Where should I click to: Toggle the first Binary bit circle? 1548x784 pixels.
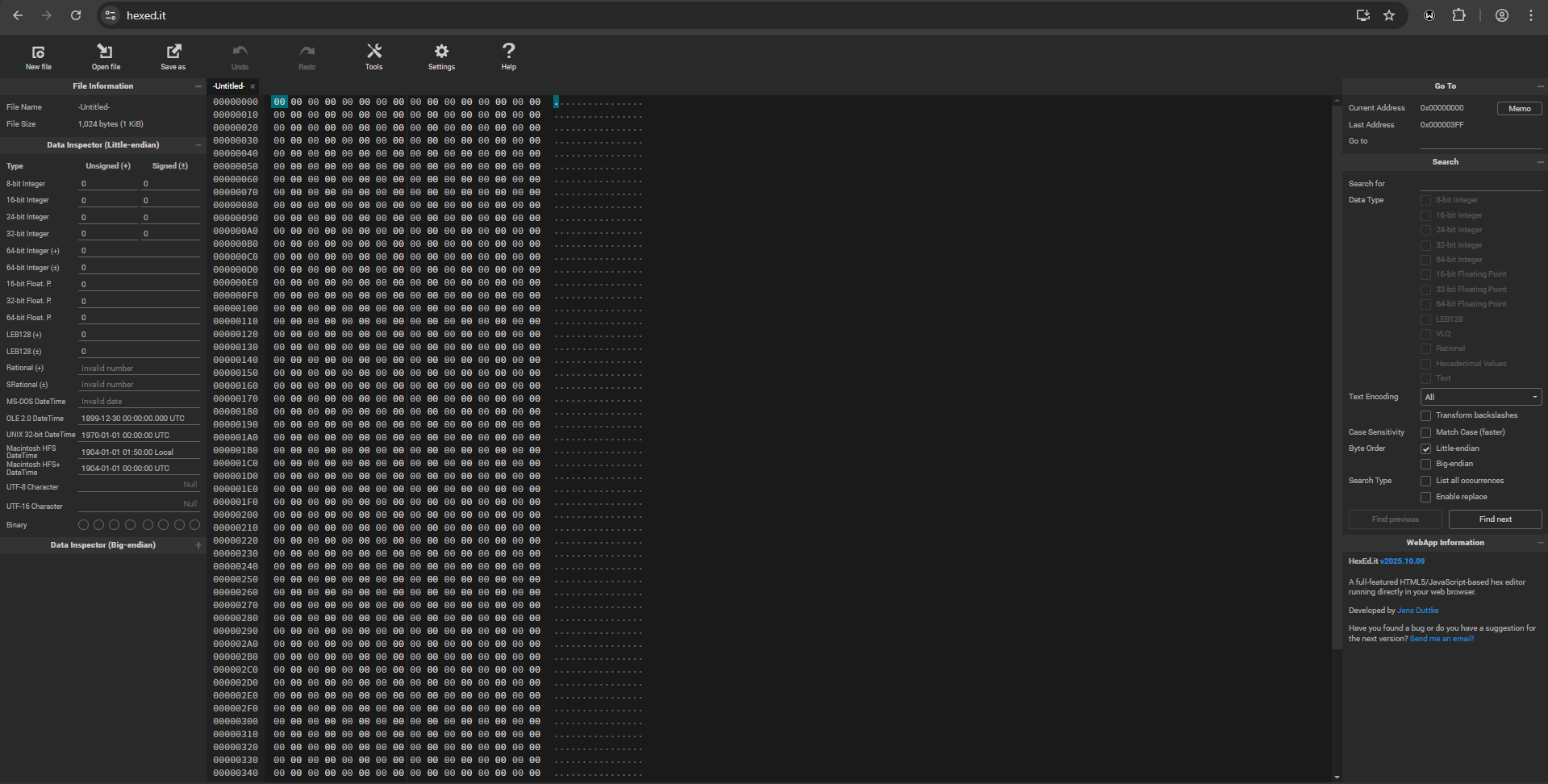point(83,525)
